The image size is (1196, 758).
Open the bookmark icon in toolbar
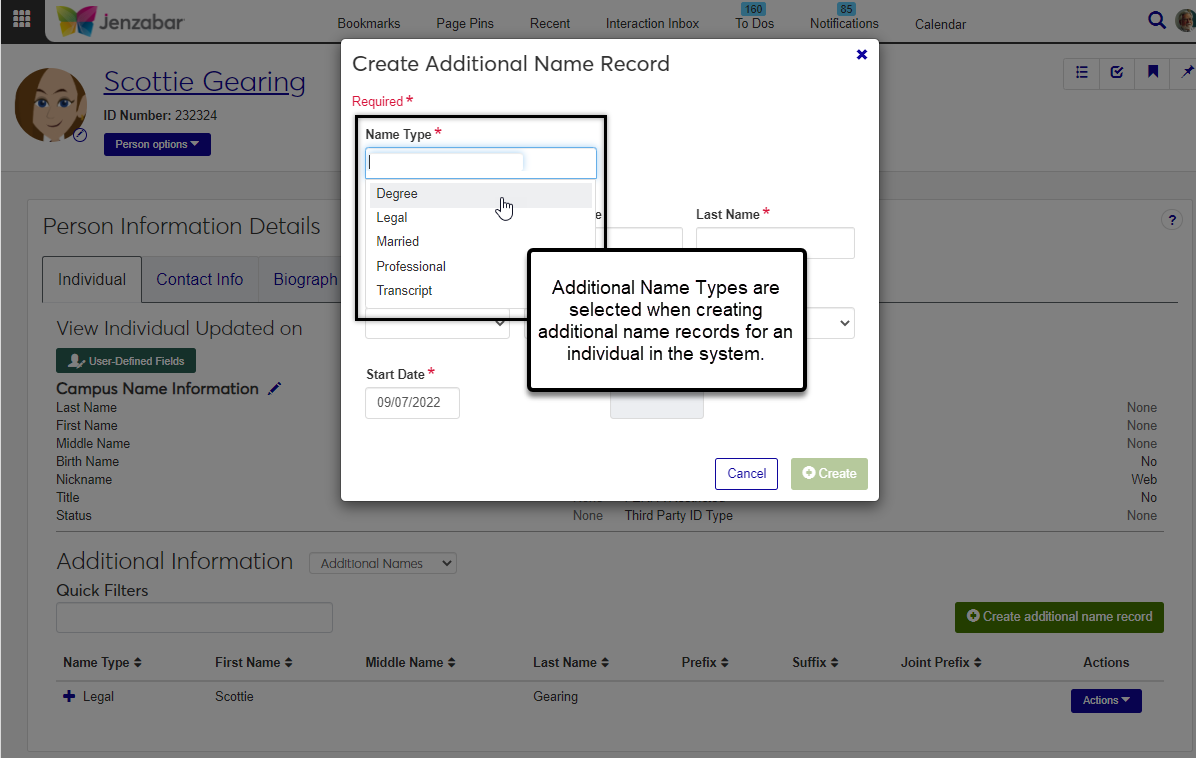pyautogui.click(x=1153, y=72)
